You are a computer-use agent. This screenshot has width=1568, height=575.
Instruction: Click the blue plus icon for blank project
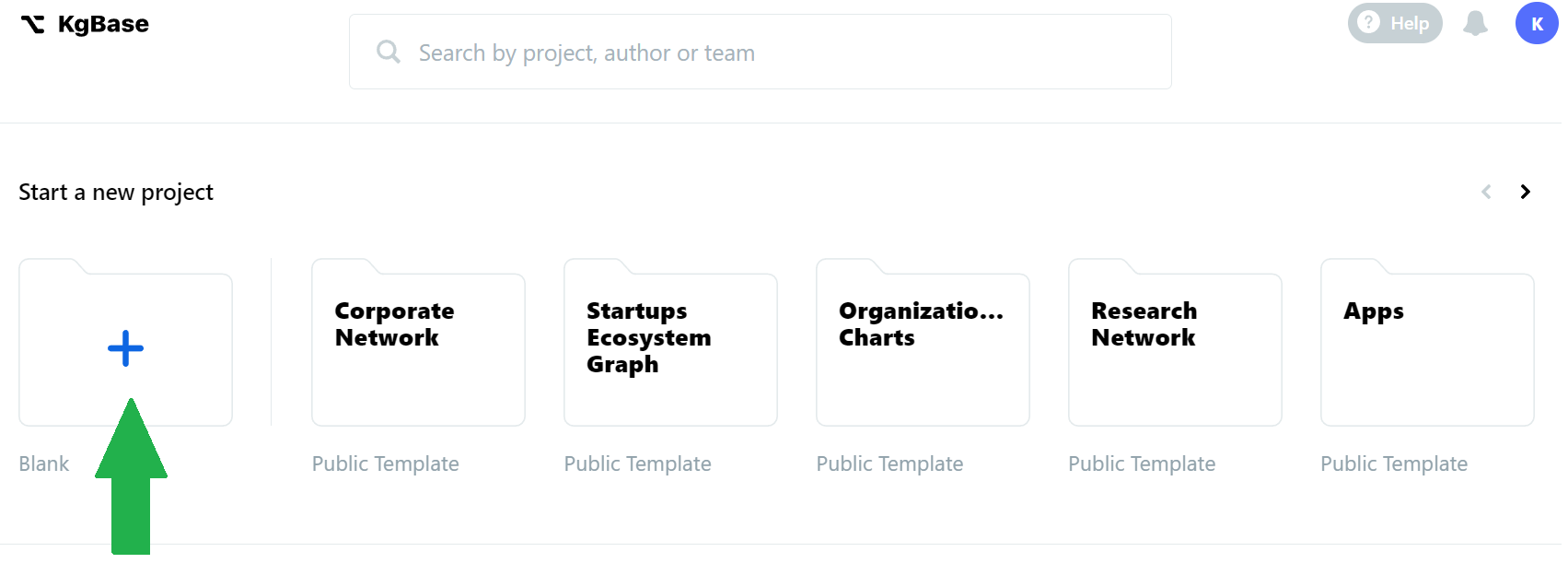pos(125,348)
